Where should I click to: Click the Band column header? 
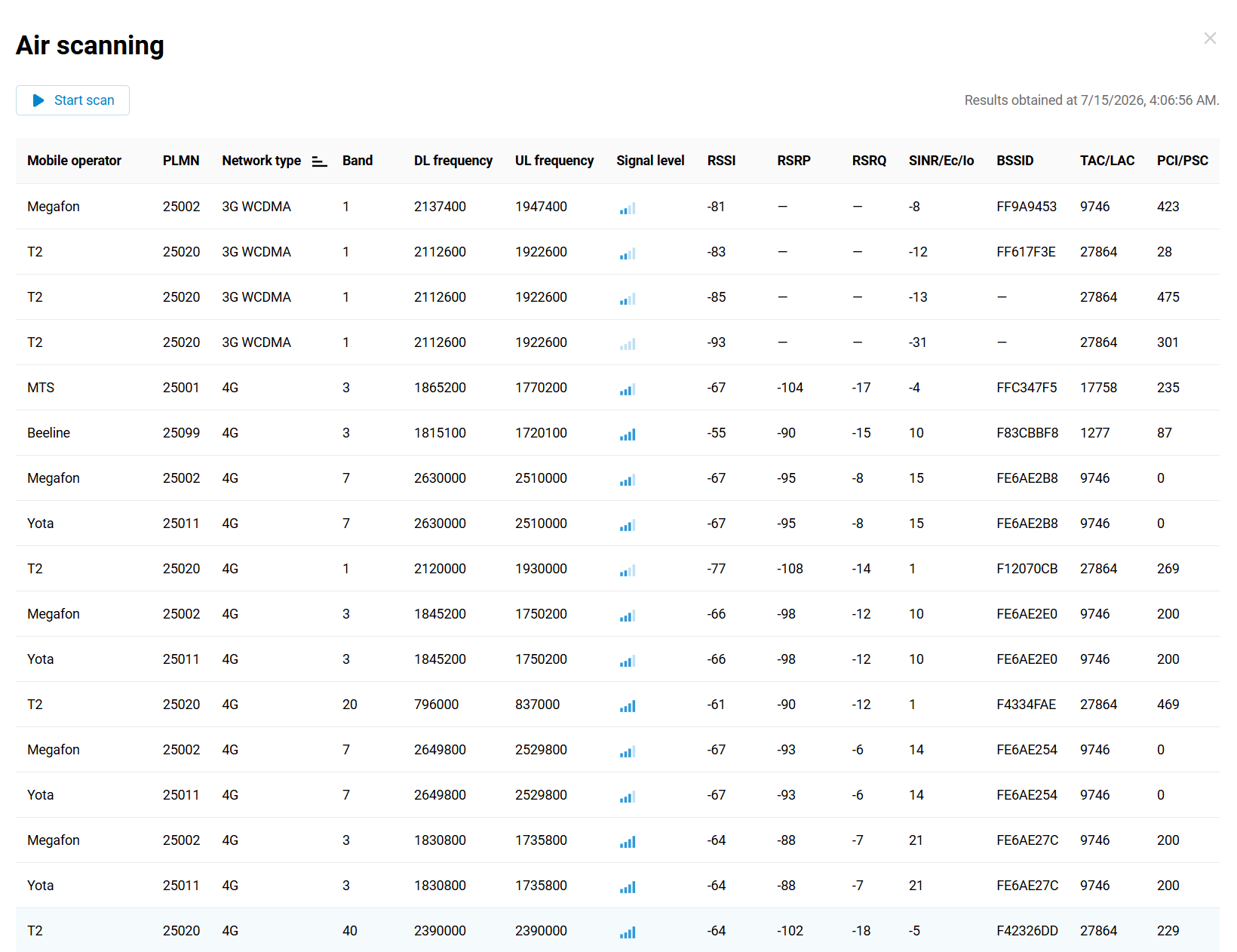(358, 161)
